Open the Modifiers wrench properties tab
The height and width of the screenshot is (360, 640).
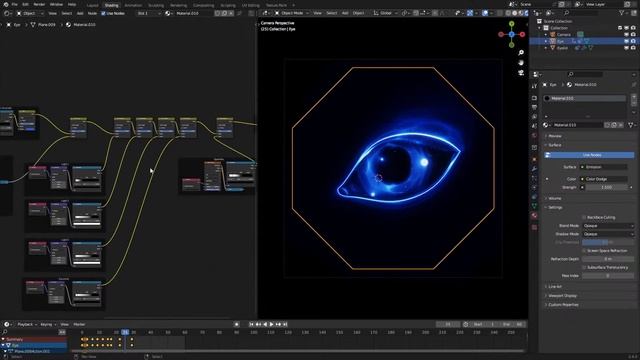[534, 169]
